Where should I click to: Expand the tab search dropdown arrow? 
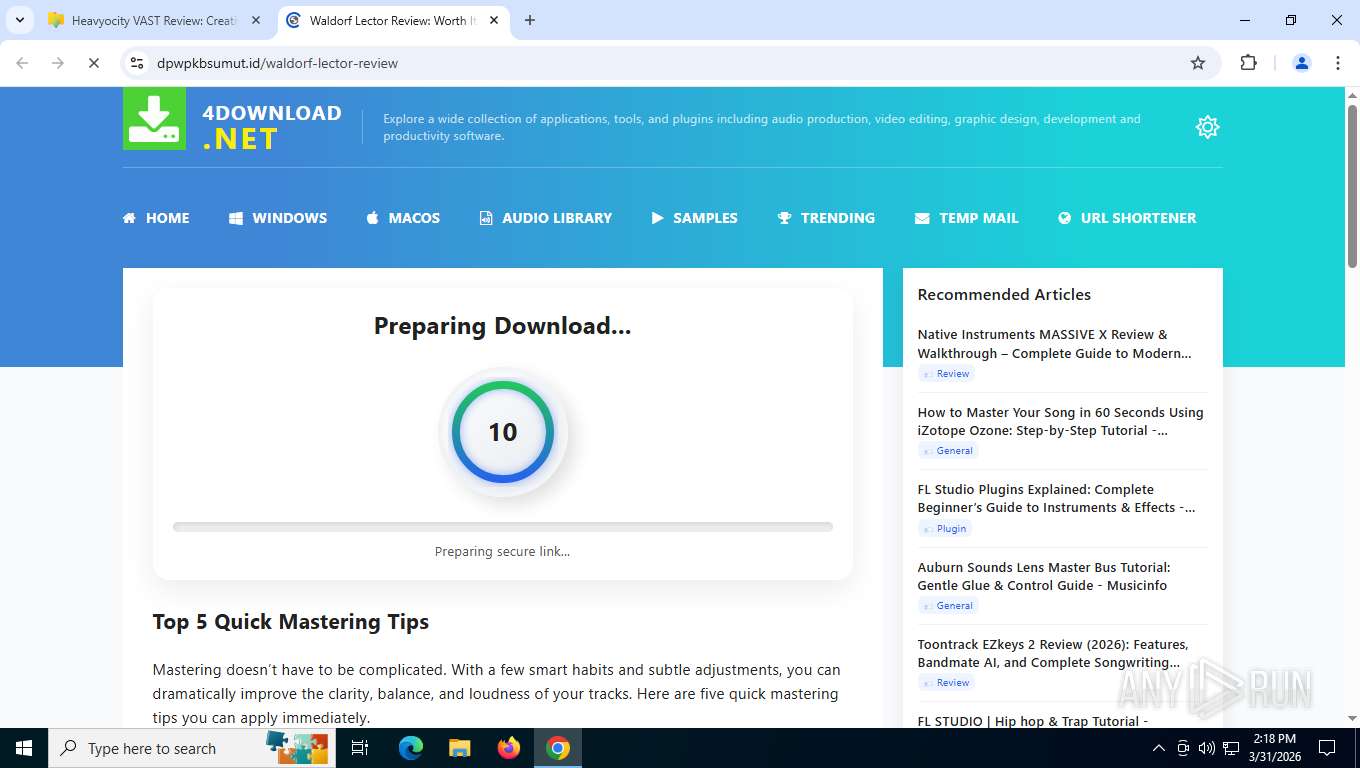20,20
